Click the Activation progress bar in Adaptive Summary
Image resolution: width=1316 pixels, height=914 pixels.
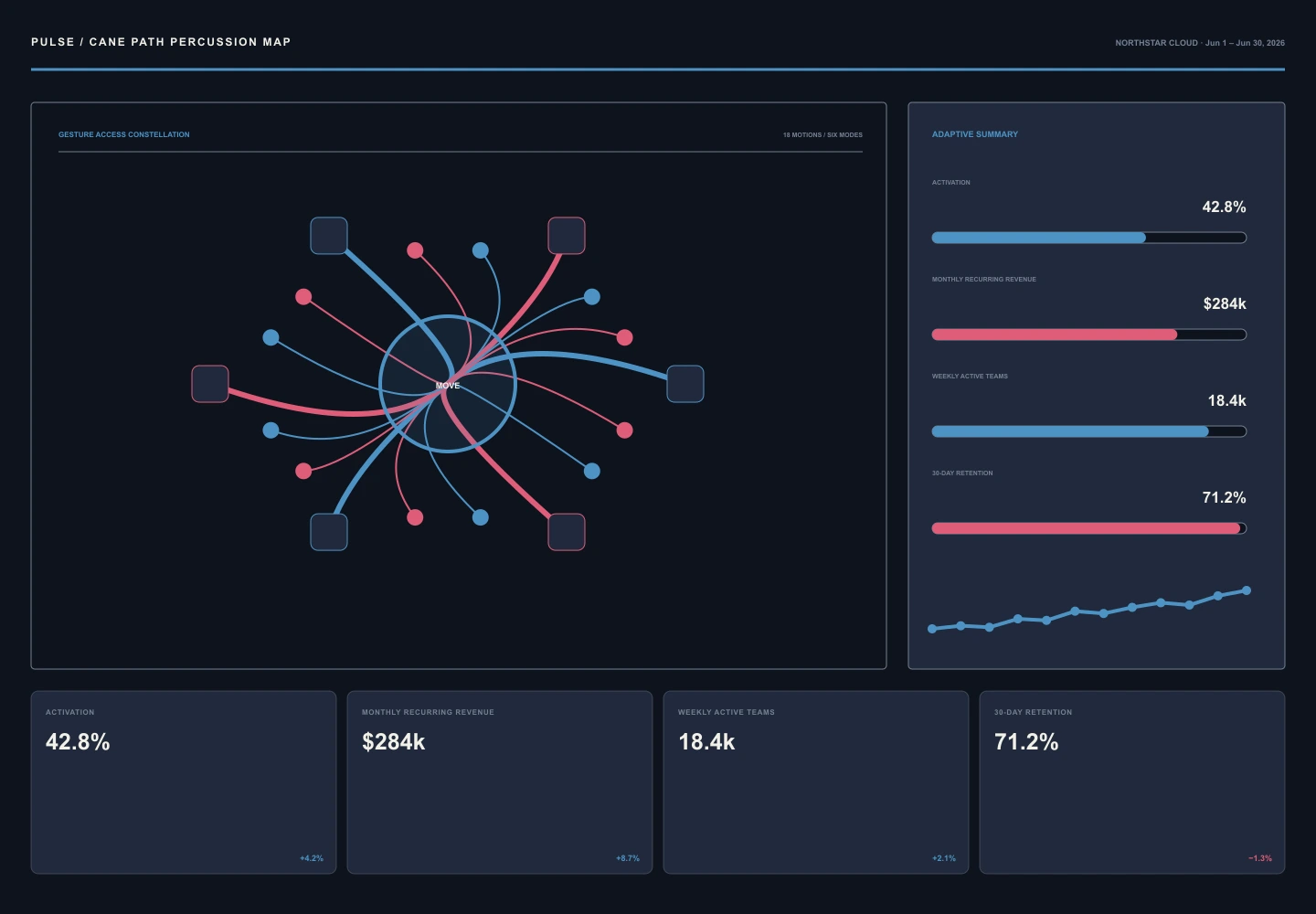(1089, 238)
